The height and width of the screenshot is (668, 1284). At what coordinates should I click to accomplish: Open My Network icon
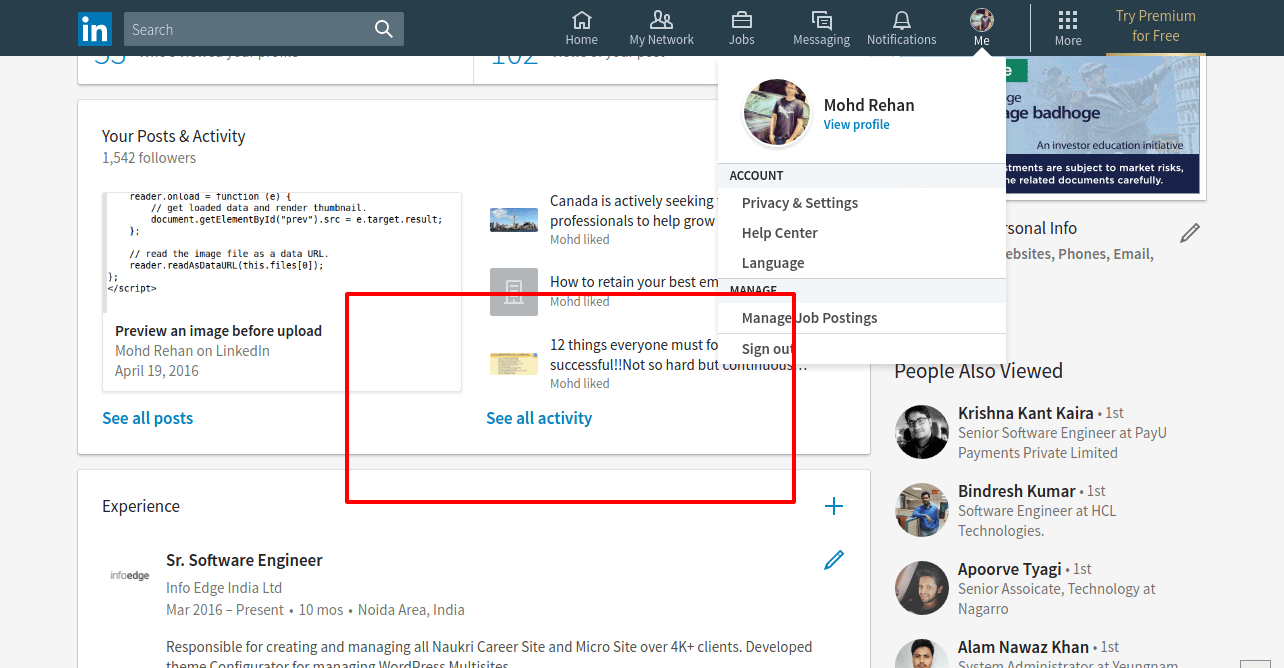coord(661,28)
